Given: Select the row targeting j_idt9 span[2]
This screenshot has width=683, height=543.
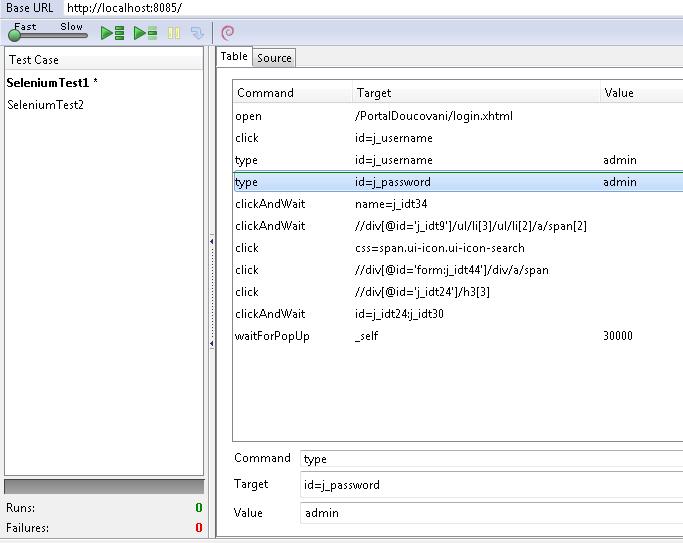Looking at the screenshot, I should 458,226.
